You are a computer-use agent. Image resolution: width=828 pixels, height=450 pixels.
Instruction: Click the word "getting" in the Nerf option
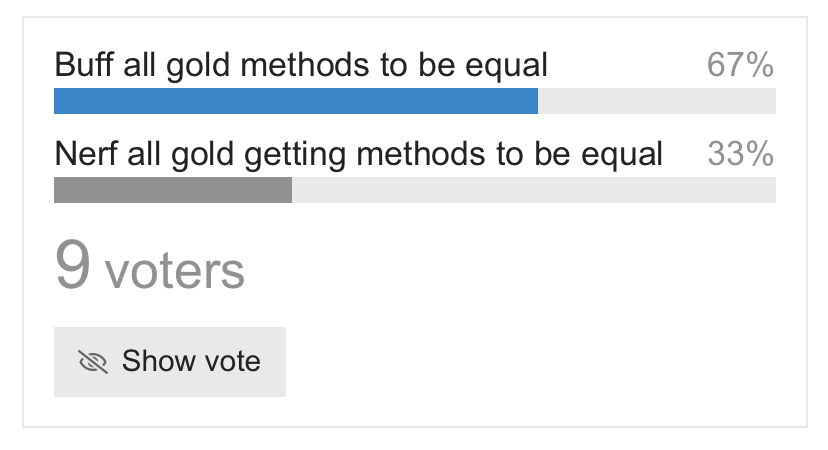(295, 155)
